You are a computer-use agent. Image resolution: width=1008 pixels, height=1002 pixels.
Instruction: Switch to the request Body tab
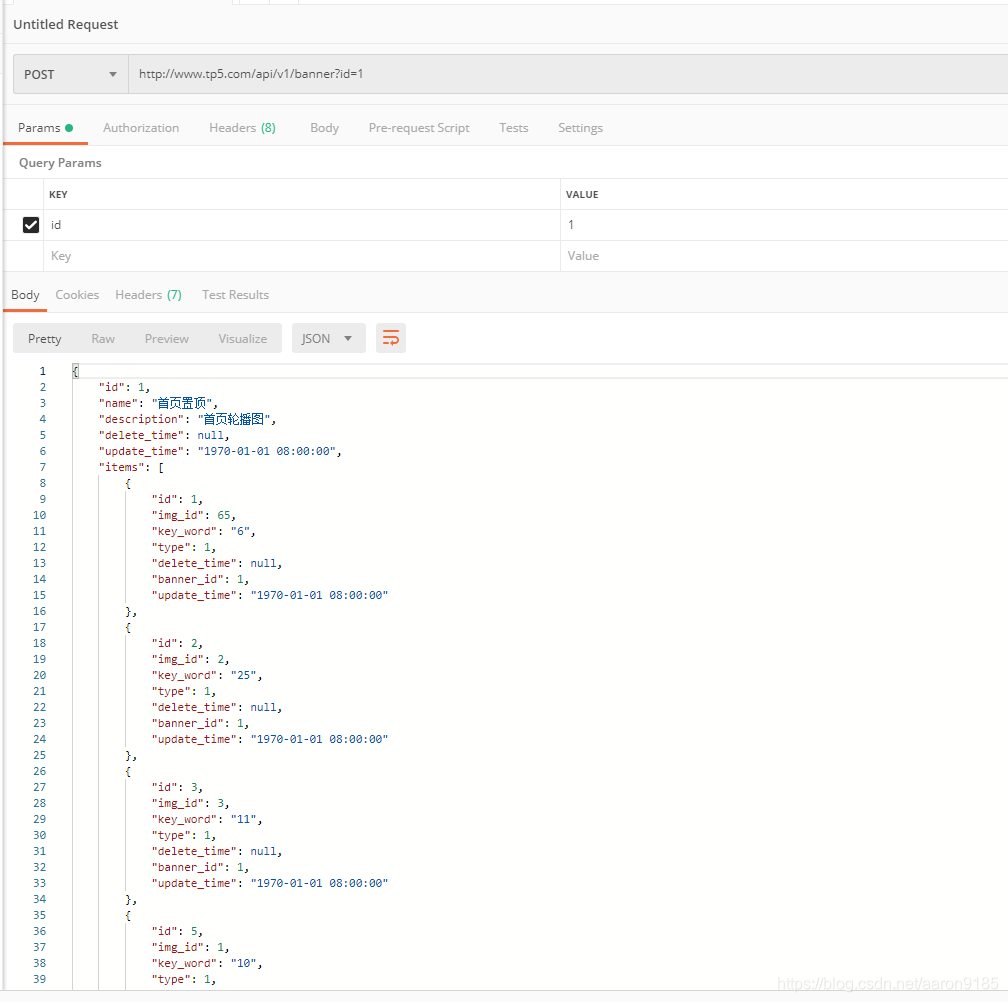pos(324,128)
